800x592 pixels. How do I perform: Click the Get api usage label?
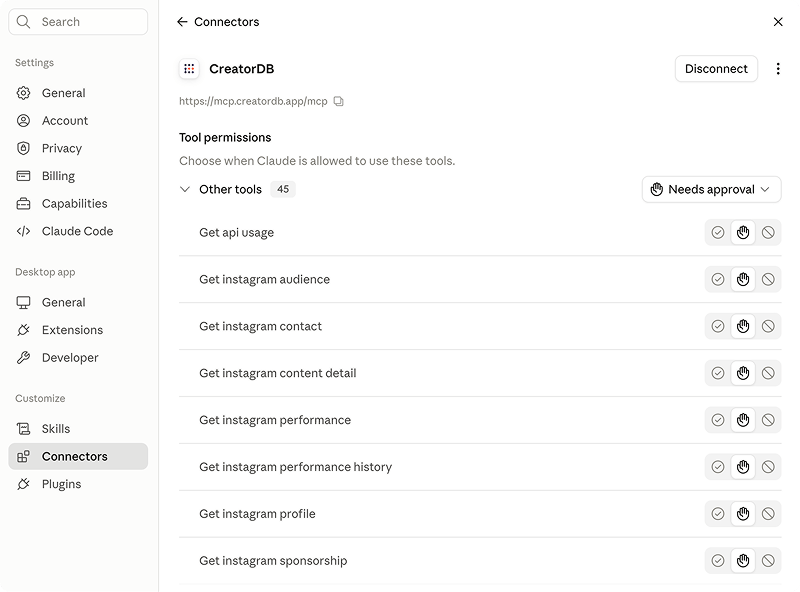236,233
